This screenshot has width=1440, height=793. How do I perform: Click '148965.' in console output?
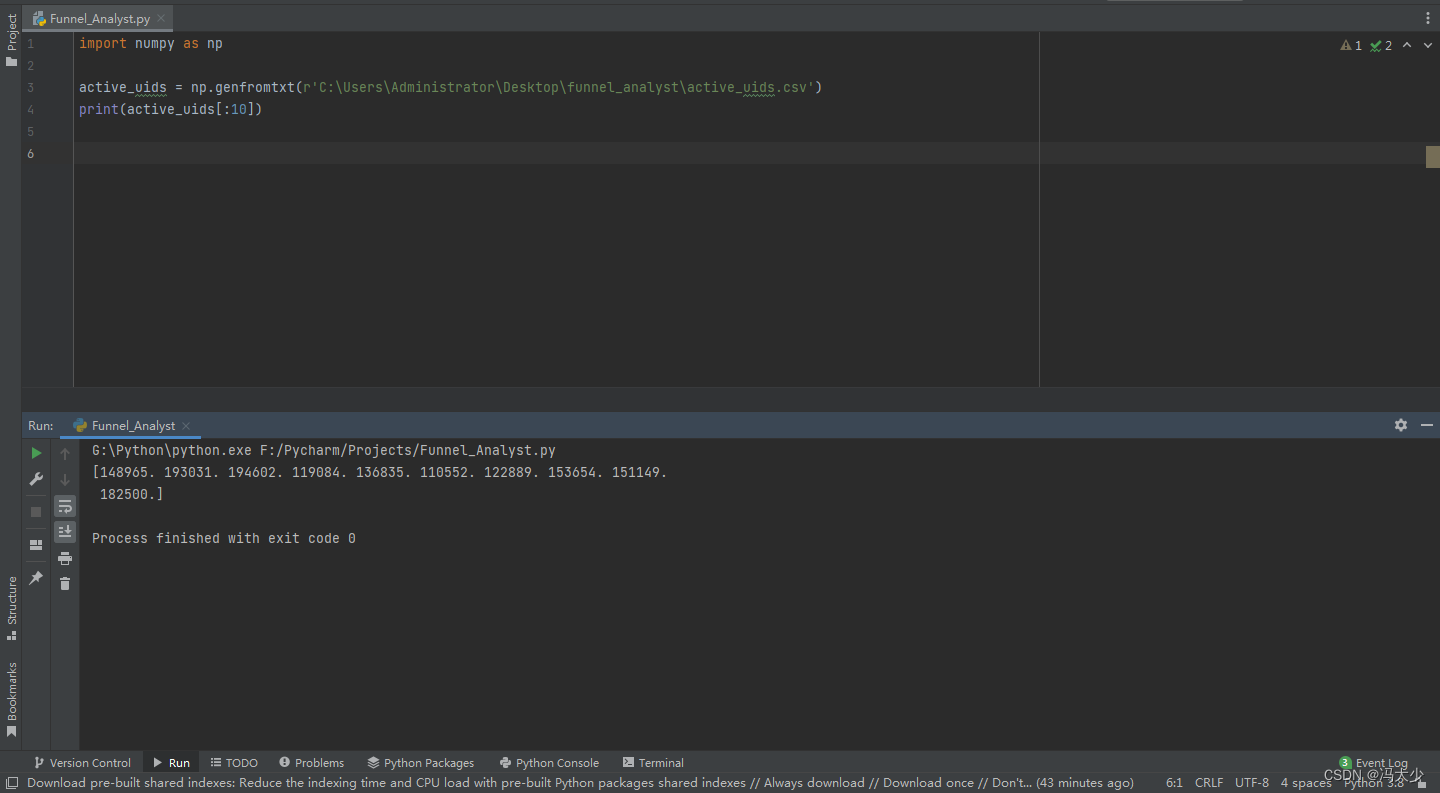tap(128, 473)
